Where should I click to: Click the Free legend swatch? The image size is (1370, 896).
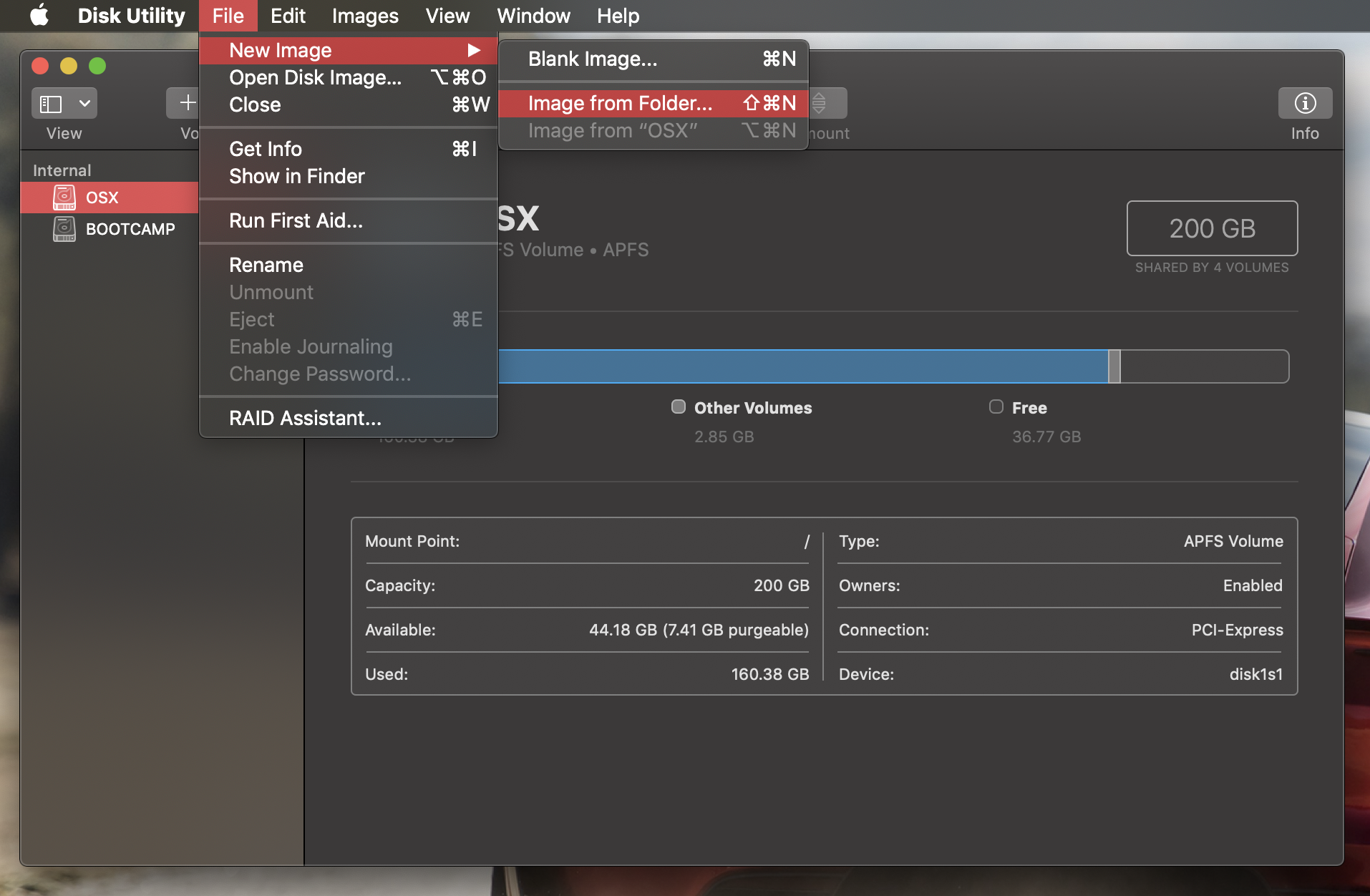tap(996, 407)
